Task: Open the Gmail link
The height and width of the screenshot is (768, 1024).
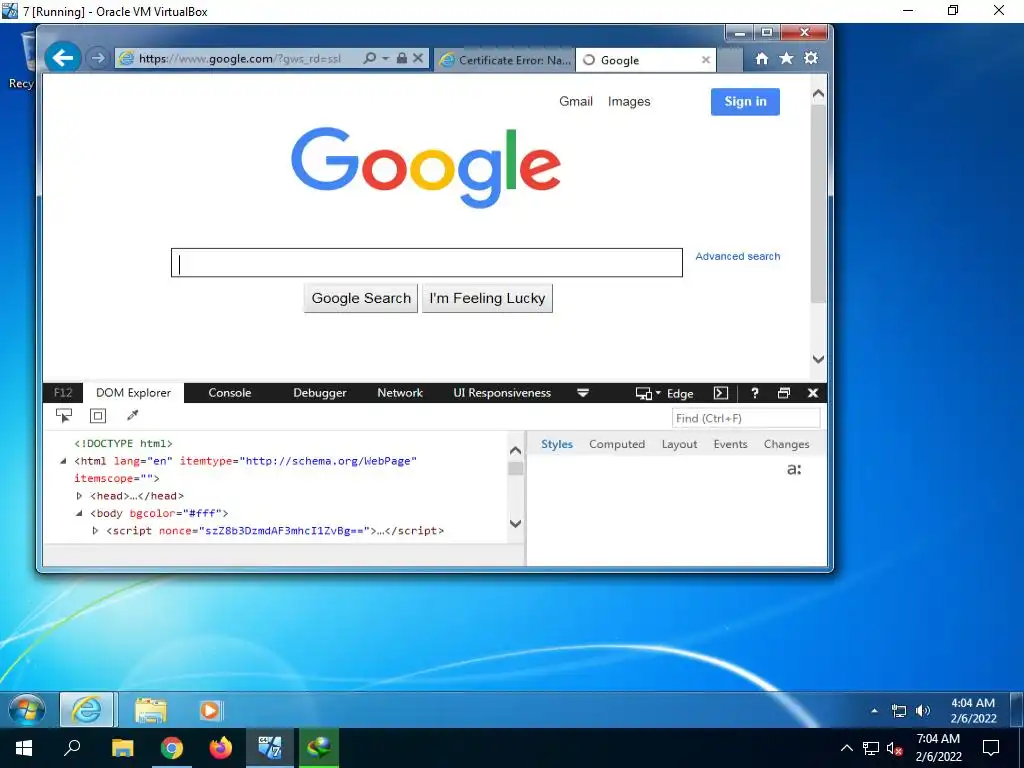Action: pyautogui.click(x=576, y=101)
